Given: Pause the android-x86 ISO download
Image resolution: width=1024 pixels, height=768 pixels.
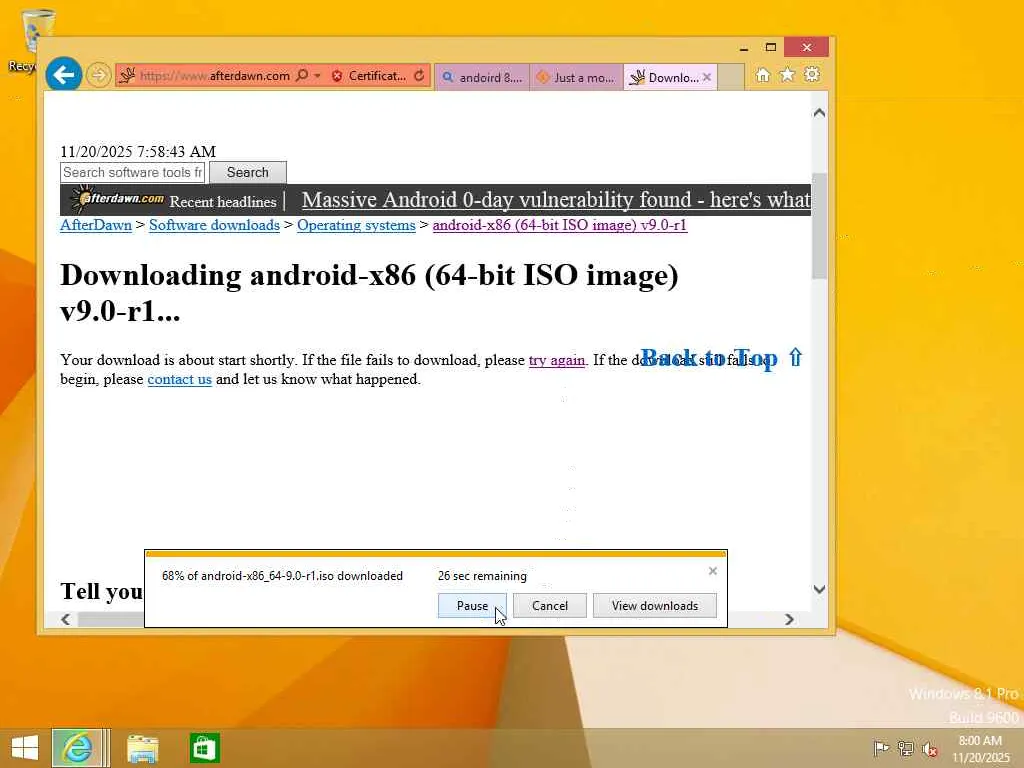Looking at the screenshot, I should click(472, 606).
